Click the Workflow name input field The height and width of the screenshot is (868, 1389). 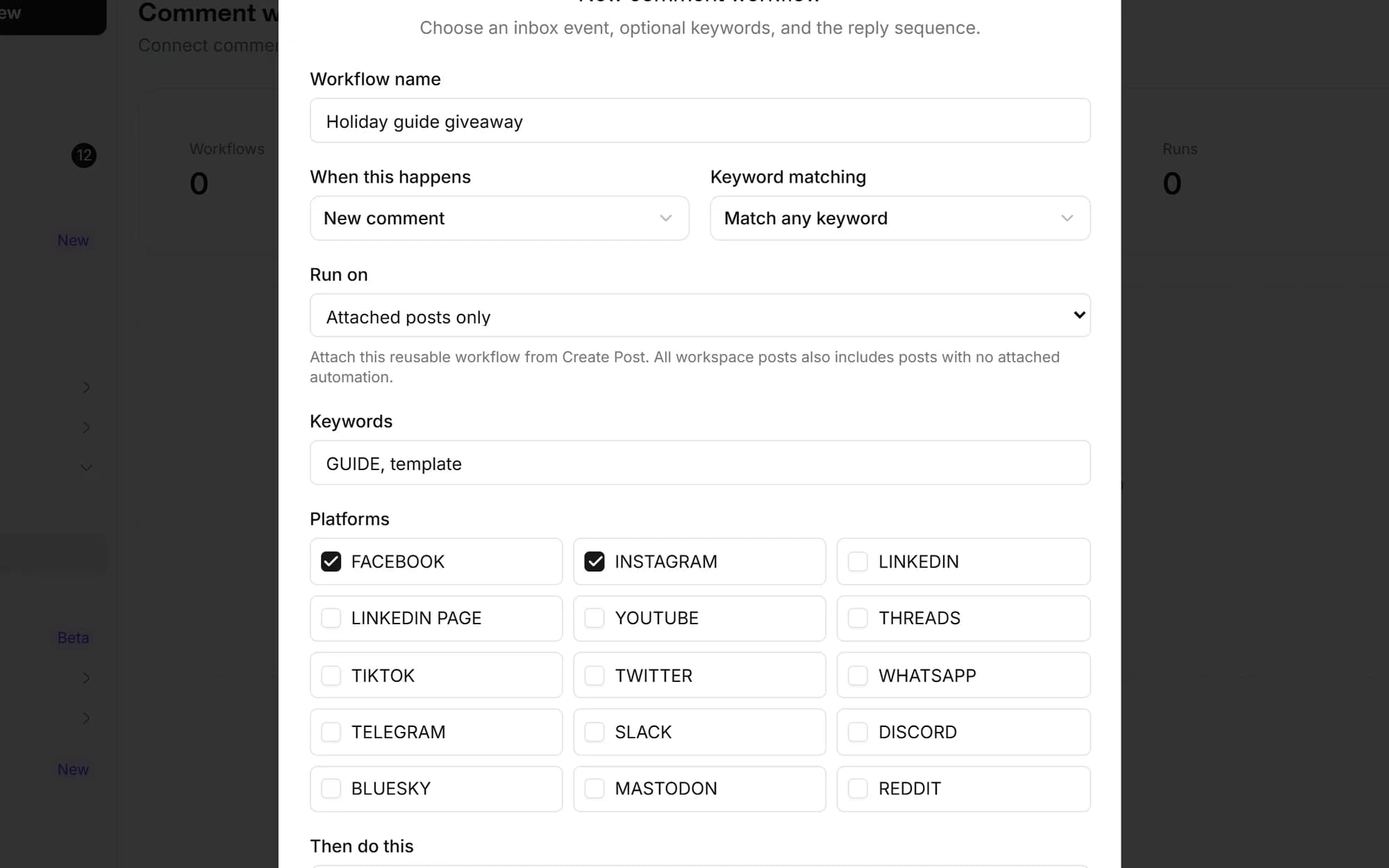point(700,121)
